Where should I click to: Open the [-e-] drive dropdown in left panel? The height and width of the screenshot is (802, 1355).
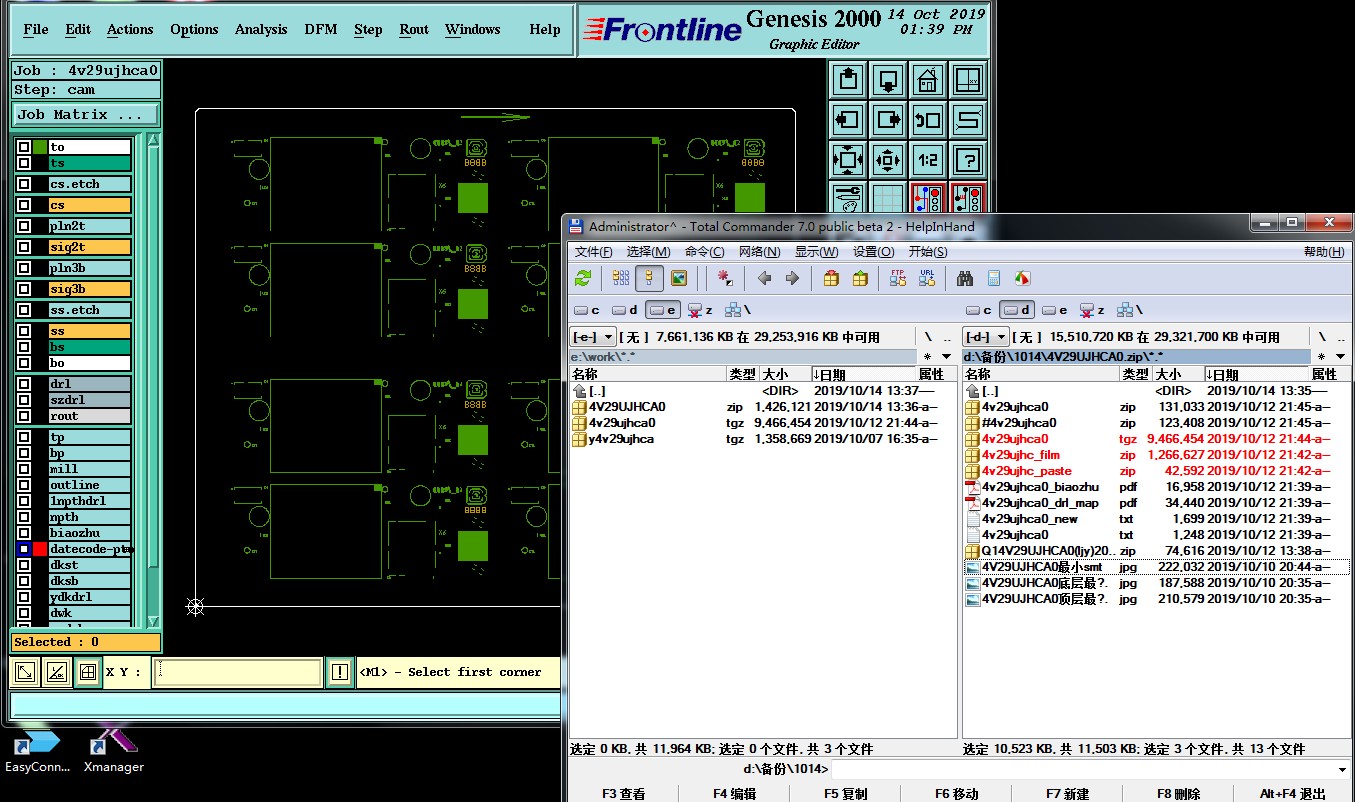(x=593, y=337)
